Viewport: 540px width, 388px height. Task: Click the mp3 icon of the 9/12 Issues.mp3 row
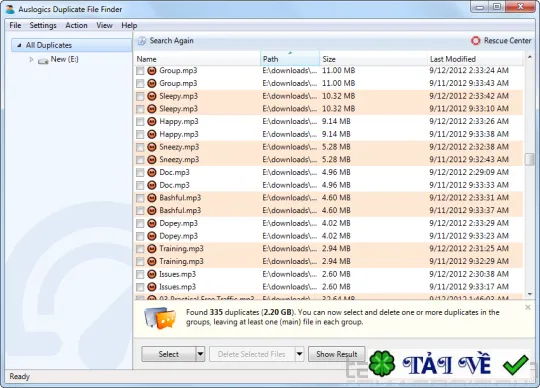[x=152, y=274]
